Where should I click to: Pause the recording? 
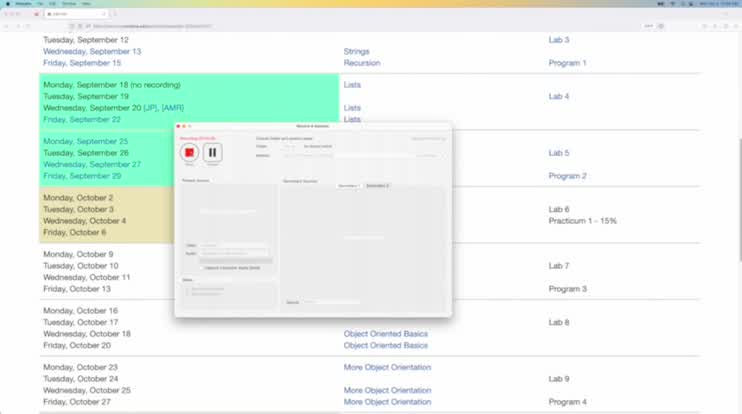(x=212, y=152)
